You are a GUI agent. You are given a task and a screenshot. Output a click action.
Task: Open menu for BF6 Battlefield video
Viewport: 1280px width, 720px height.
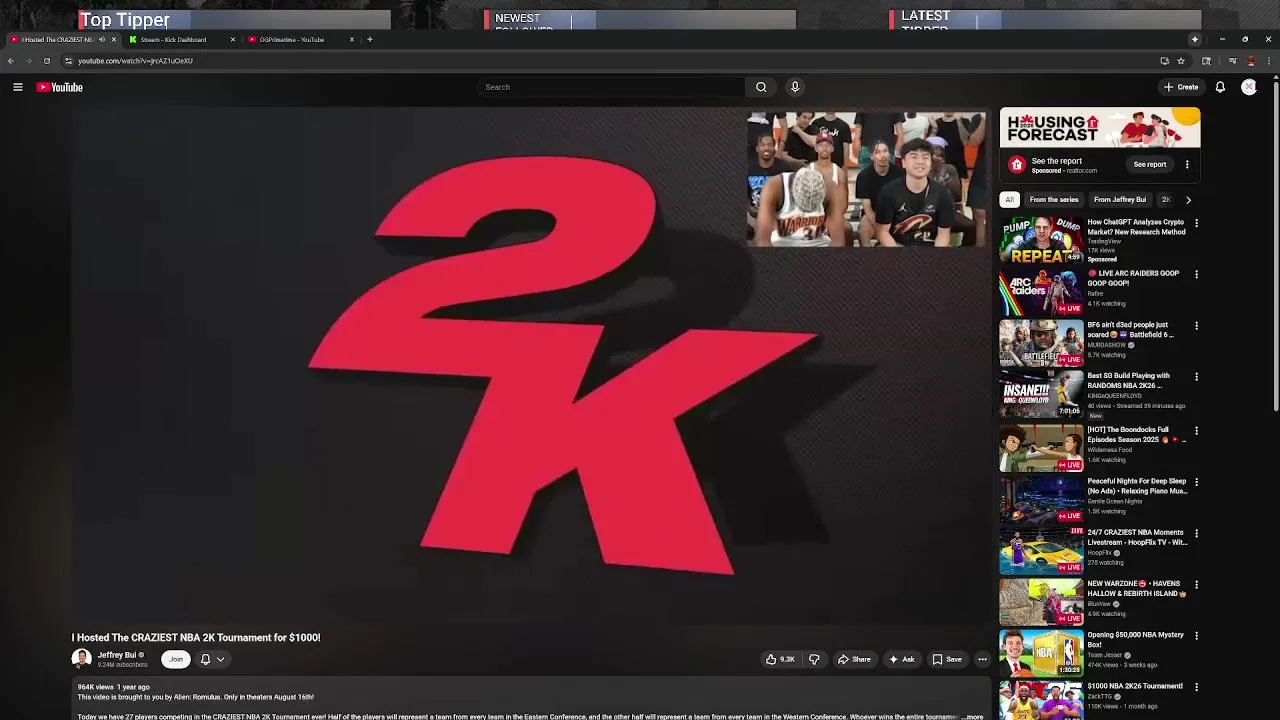(x=1196, y=326)
